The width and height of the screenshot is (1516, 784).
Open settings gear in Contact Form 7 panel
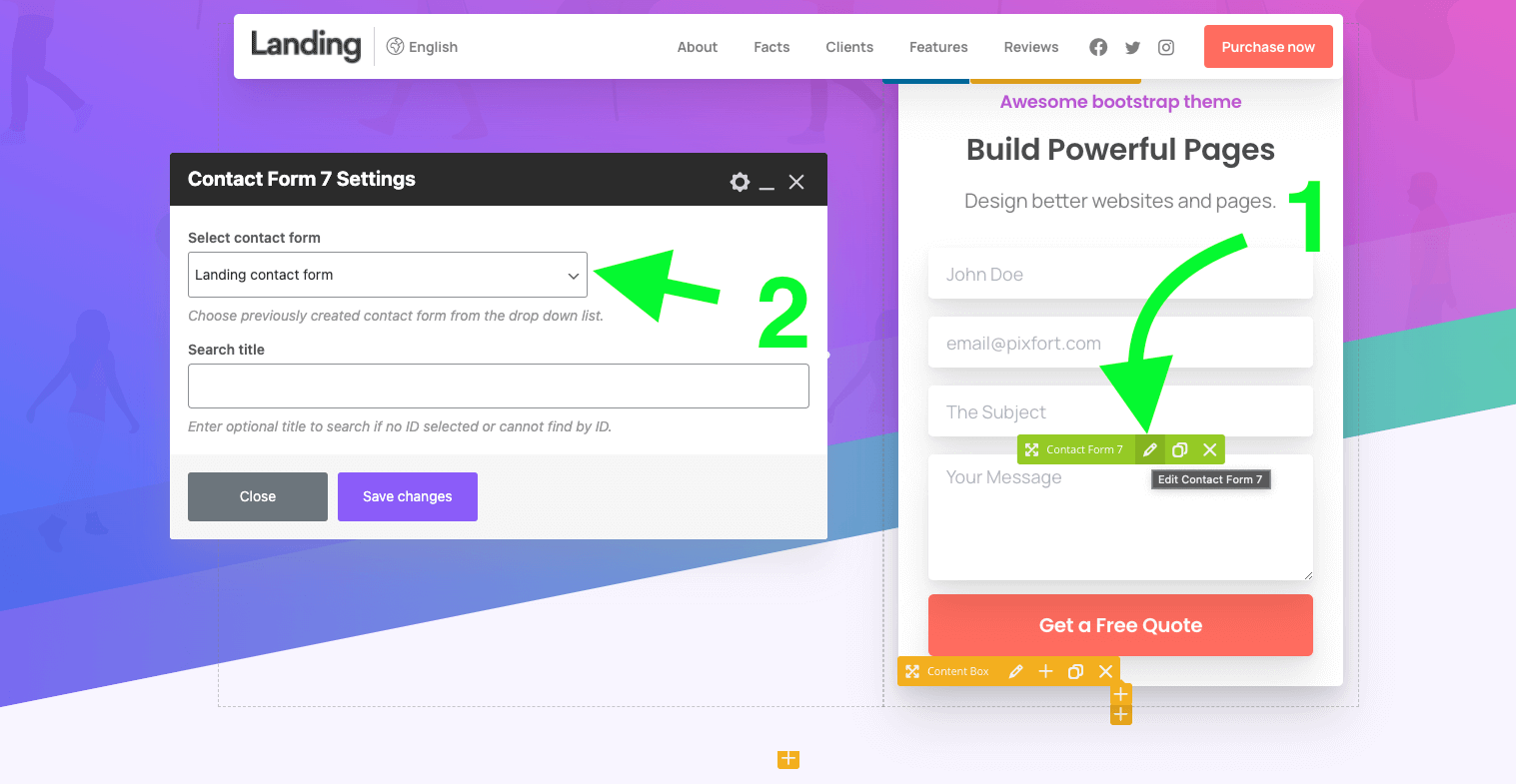(x=740, y=182)
